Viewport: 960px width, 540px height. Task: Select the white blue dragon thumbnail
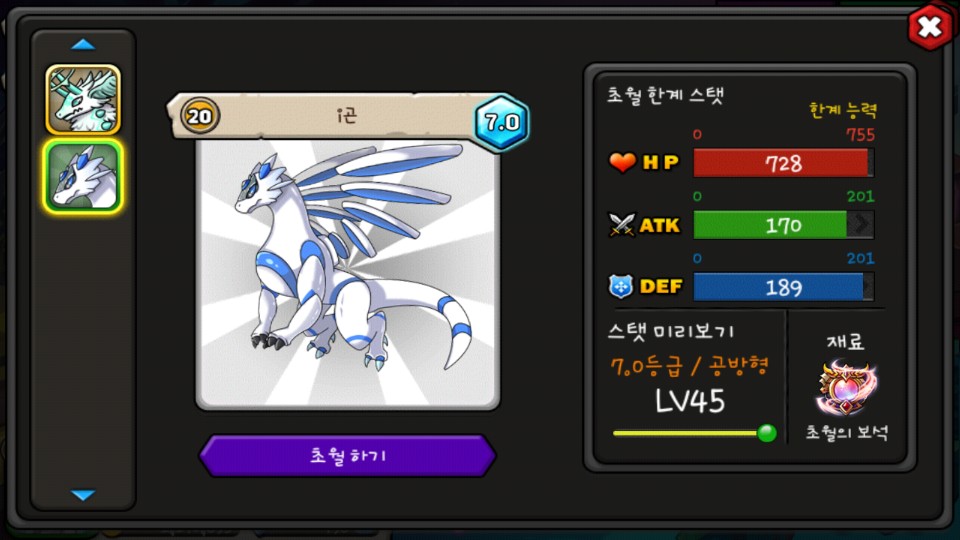point(83,177)
